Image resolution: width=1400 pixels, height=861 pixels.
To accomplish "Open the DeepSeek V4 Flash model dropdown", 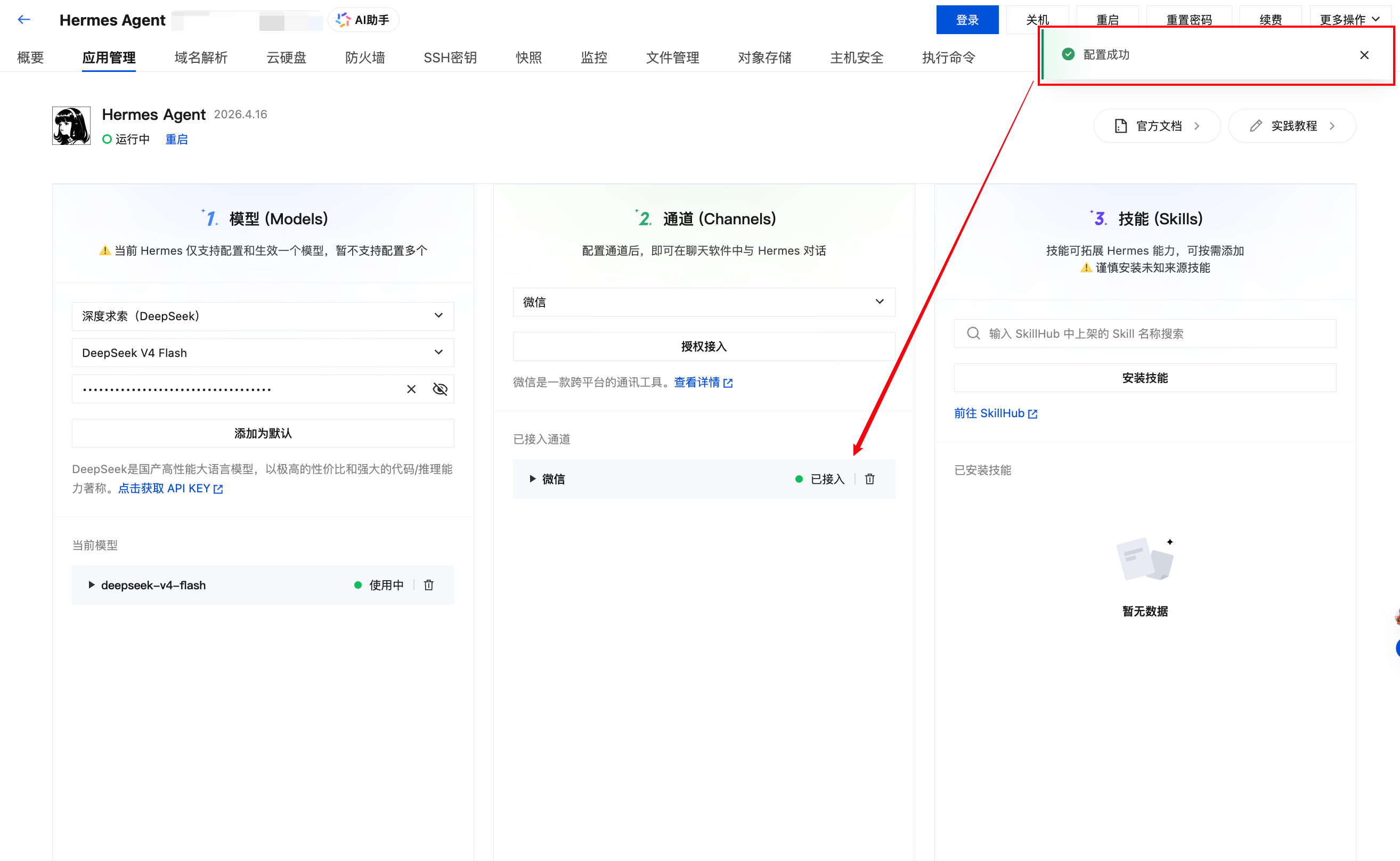I will coord(263,353).
